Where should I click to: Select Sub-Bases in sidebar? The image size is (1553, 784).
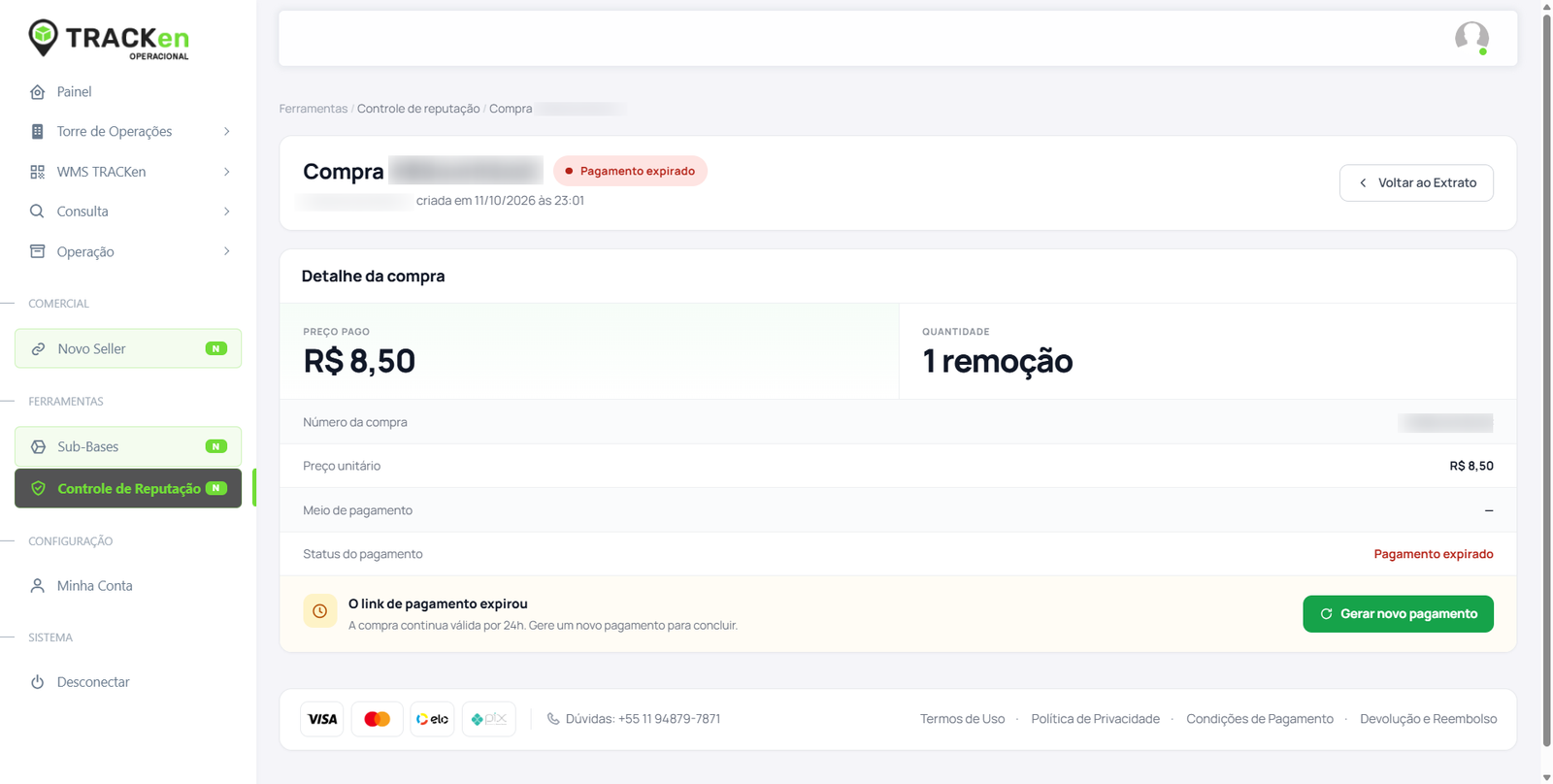point(128,447)
